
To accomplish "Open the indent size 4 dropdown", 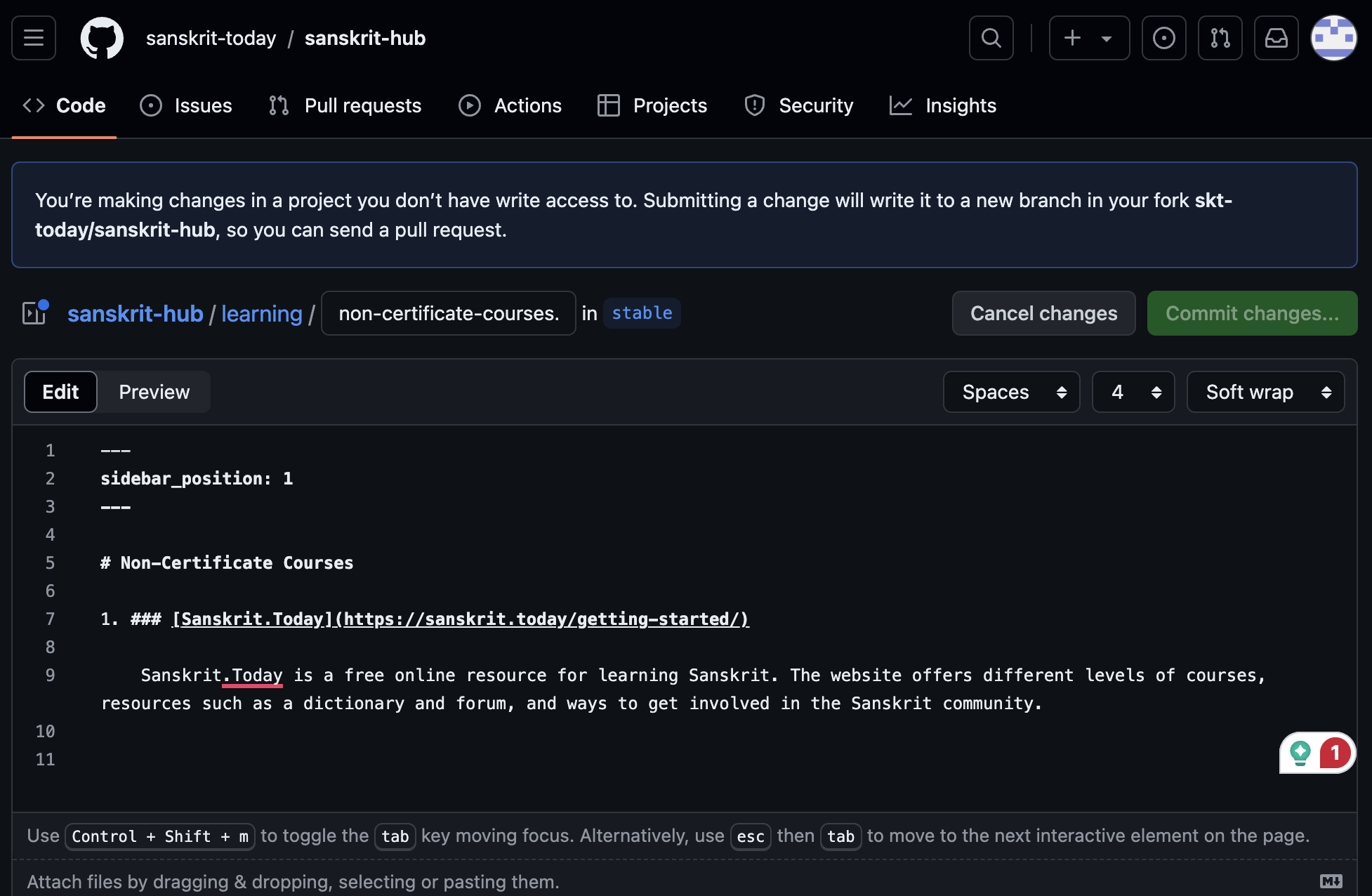I will [x=1133, y=392].
